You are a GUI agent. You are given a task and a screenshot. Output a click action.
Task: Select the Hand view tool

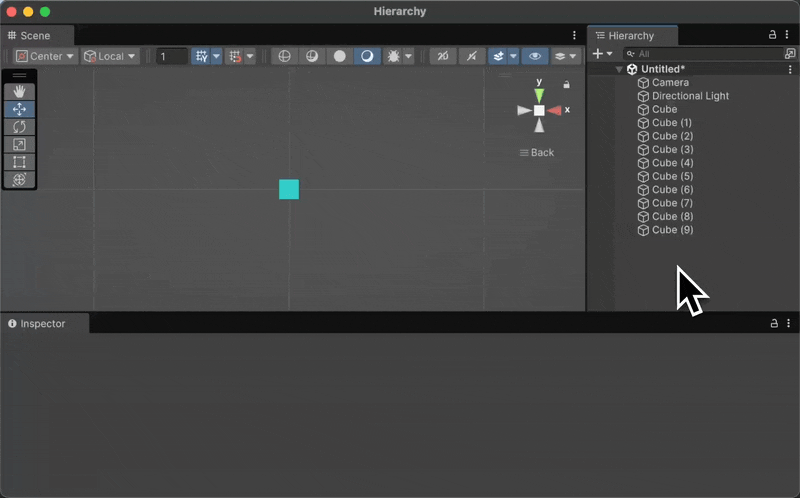19,91
